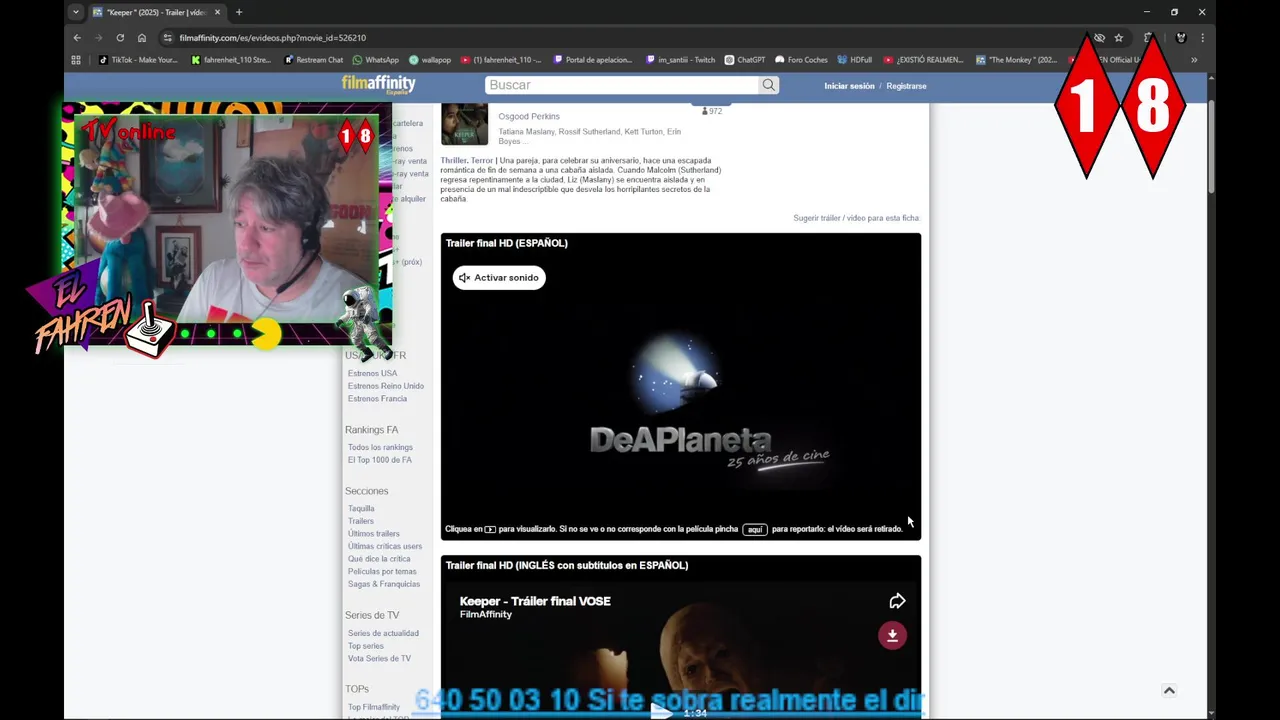The image size is (1280, 720).
Task: Click the share arrow on Keeper trailer
Action: point(897,601)
